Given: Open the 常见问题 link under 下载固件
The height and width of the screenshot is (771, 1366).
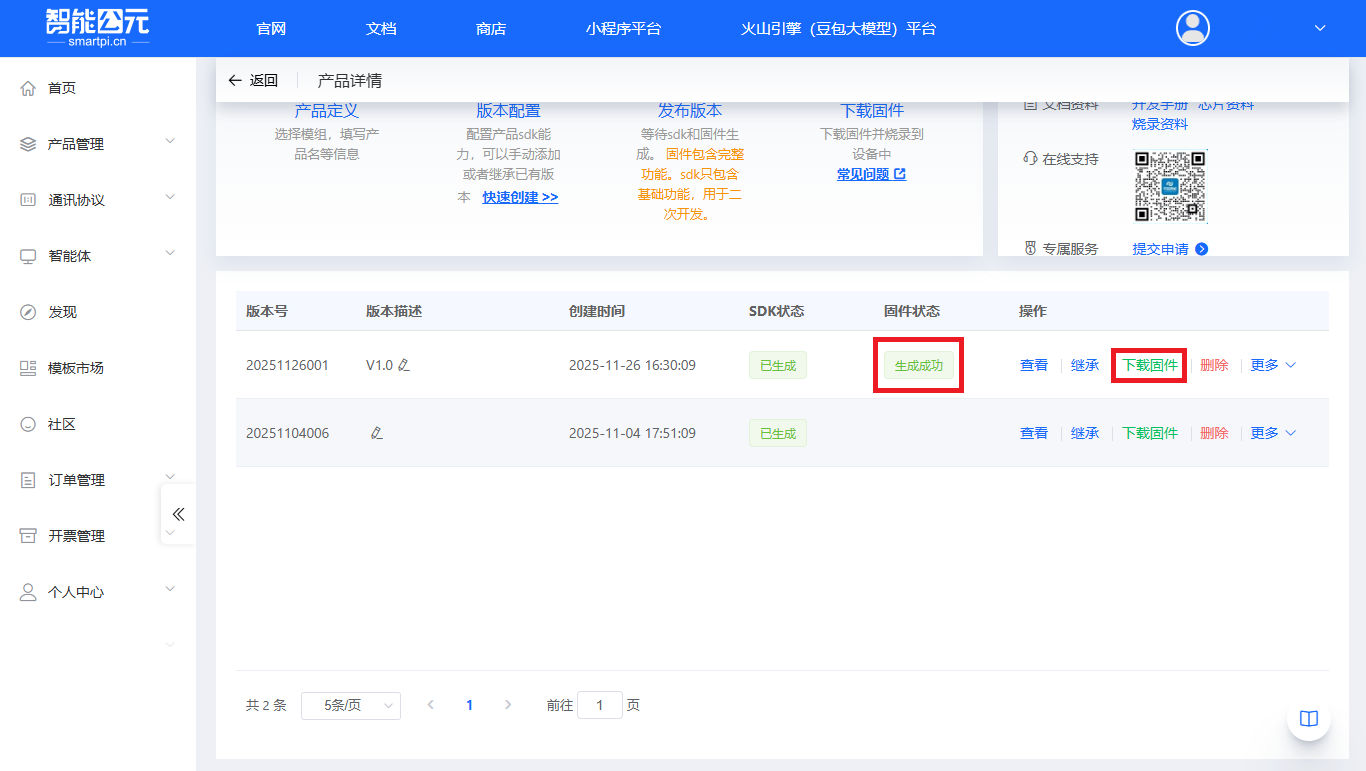Looking at the screenshot, I should tap(871, 174).
